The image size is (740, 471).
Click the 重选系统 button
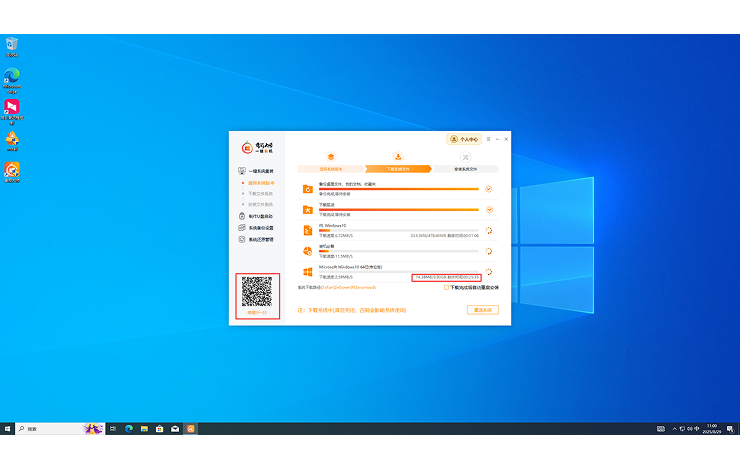[482, 310]
